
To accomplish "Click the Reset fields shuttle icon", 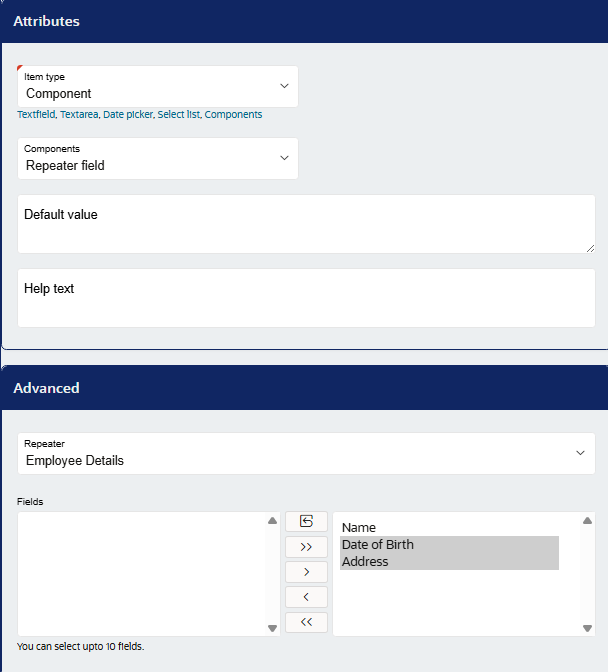I will 306,521.
